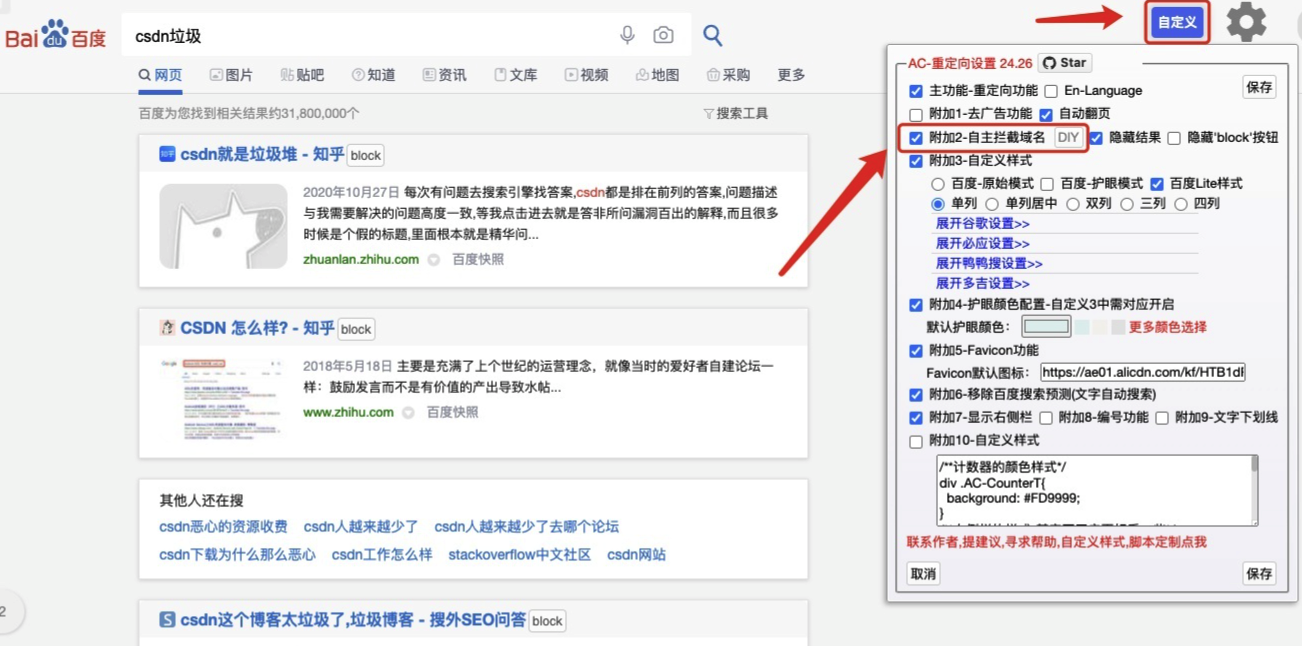Enable 附加10-自定义样式 checkbox

(x=916, y=441)
